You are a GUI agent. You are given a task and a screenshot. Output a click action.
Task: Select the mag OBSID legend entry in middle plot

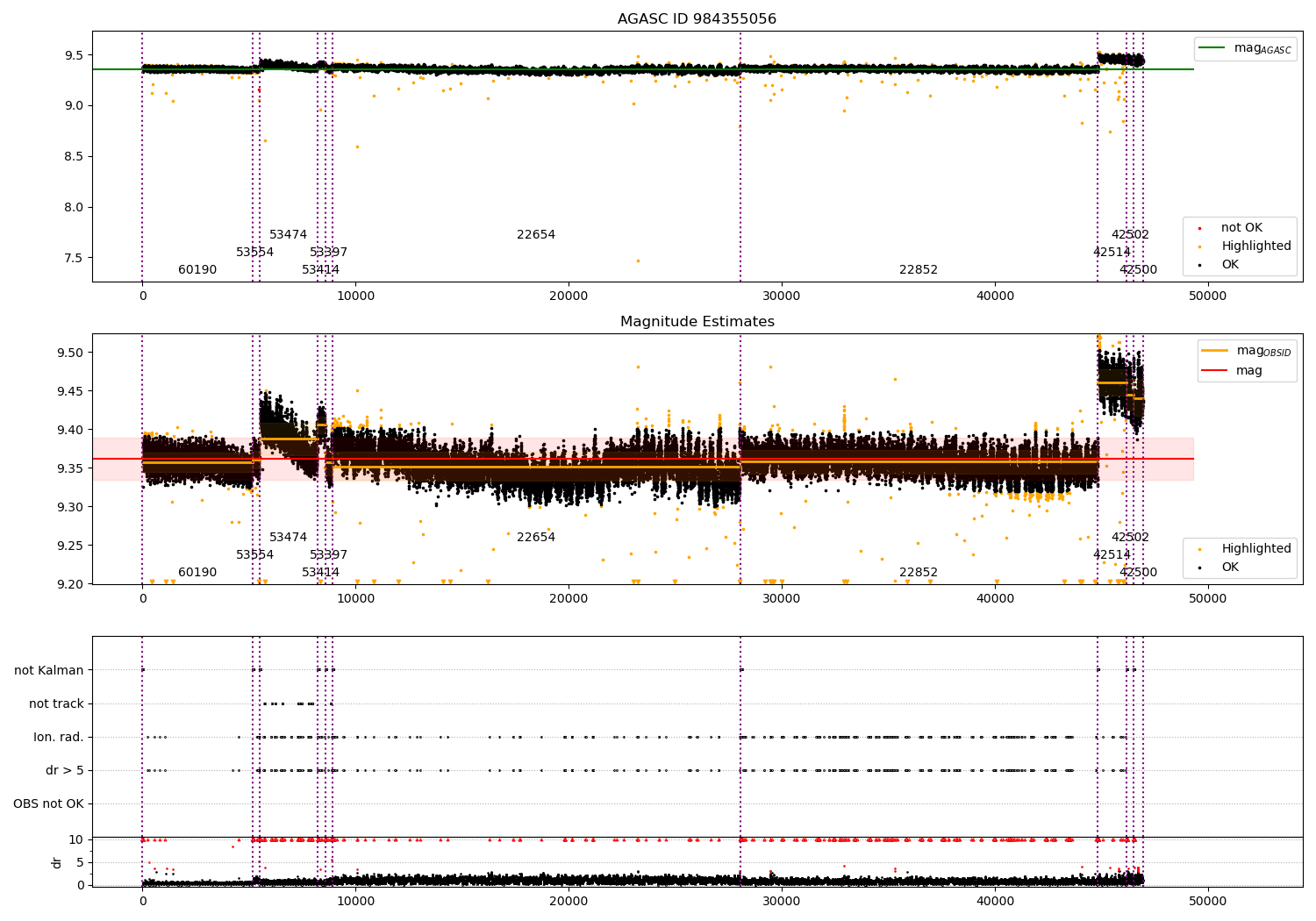pyautogui.click(x=1246, y=351)
